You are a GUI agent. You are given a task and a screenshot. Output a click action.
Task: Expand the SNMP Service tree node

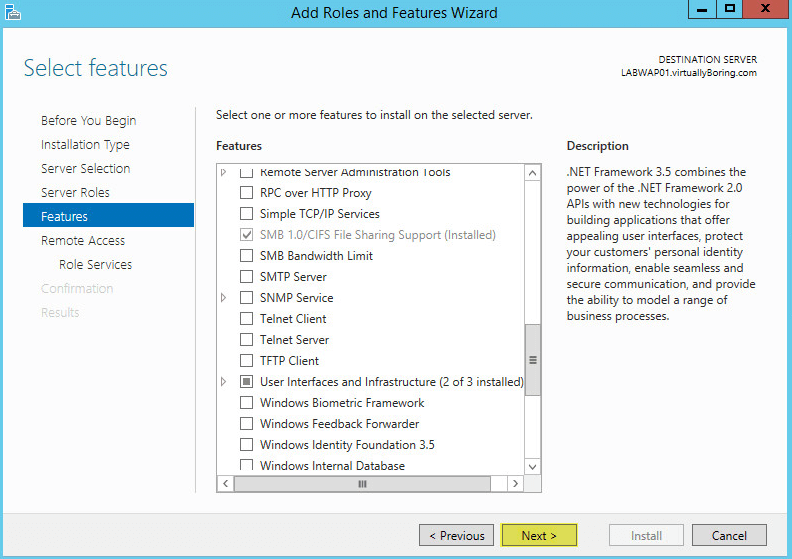click(x=224, y=298)
